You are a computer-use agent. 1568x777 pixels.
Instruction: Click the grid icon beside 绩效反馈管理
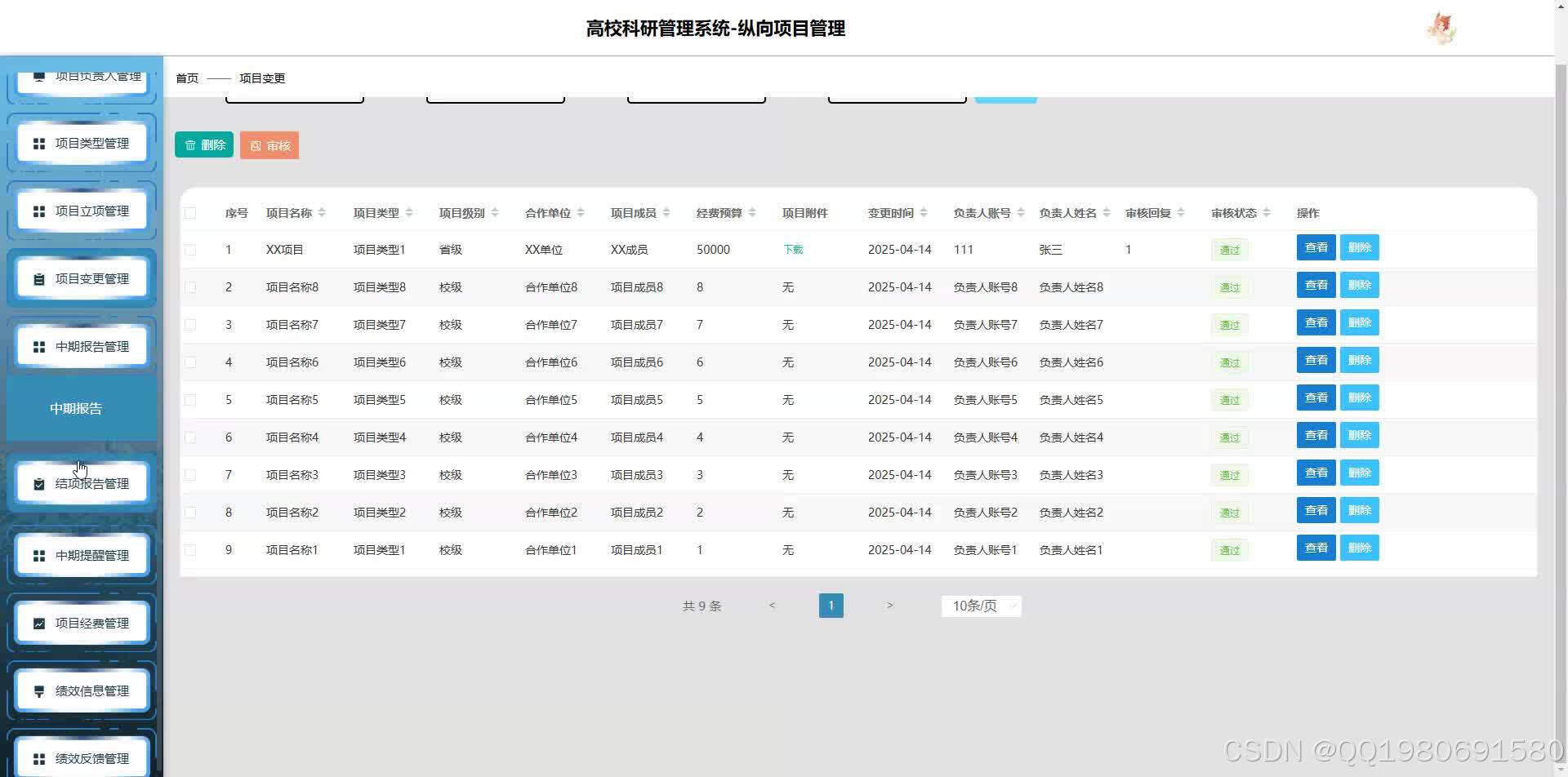[38, 759]
